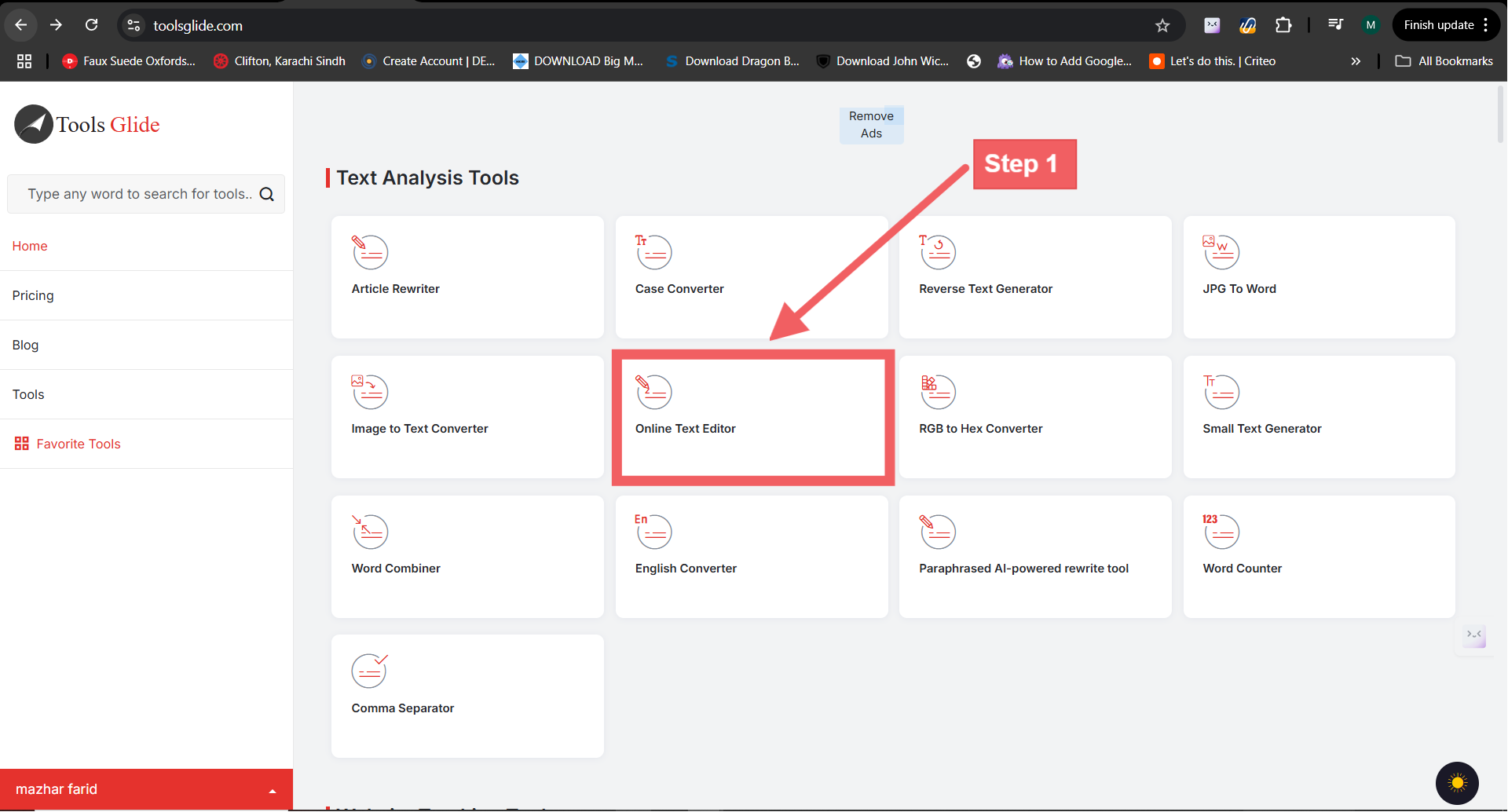Select the Reverse Text Generator icon

[x=937, y=252]
